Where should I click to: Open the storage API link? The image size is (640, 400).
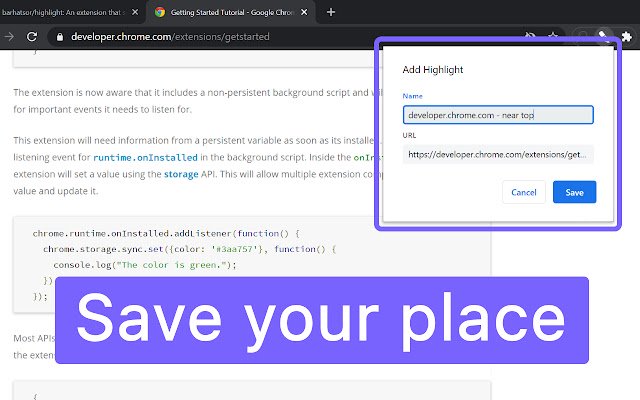181,174
